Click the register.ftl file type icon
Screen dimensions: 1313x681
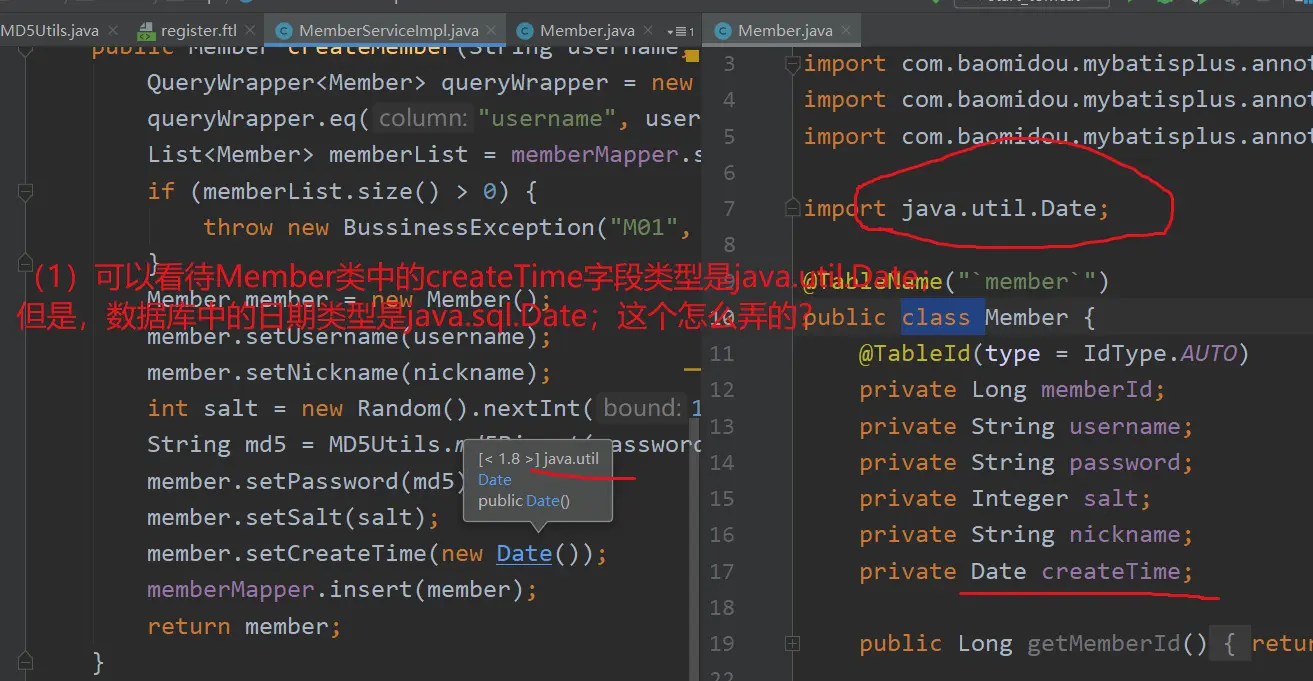point(146,32)
